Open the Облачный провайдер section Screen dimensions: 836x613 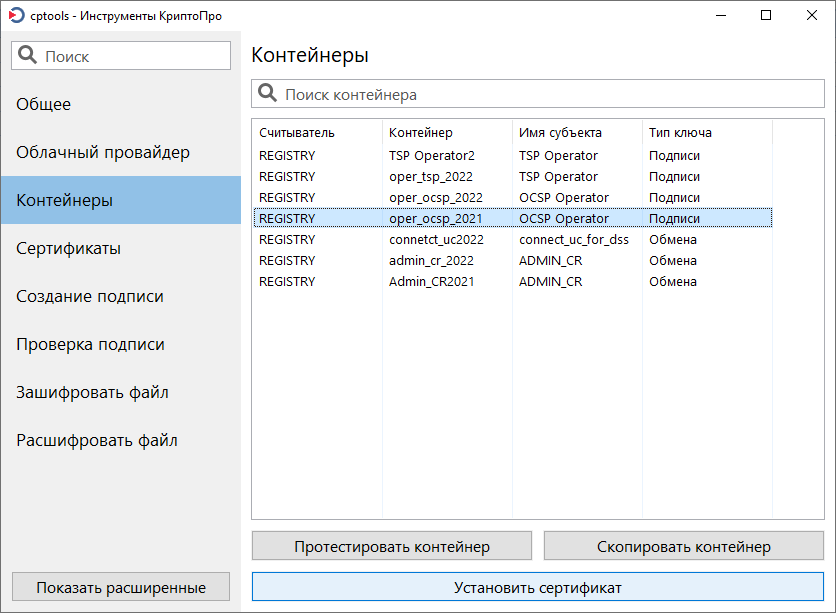pos(121,152)
